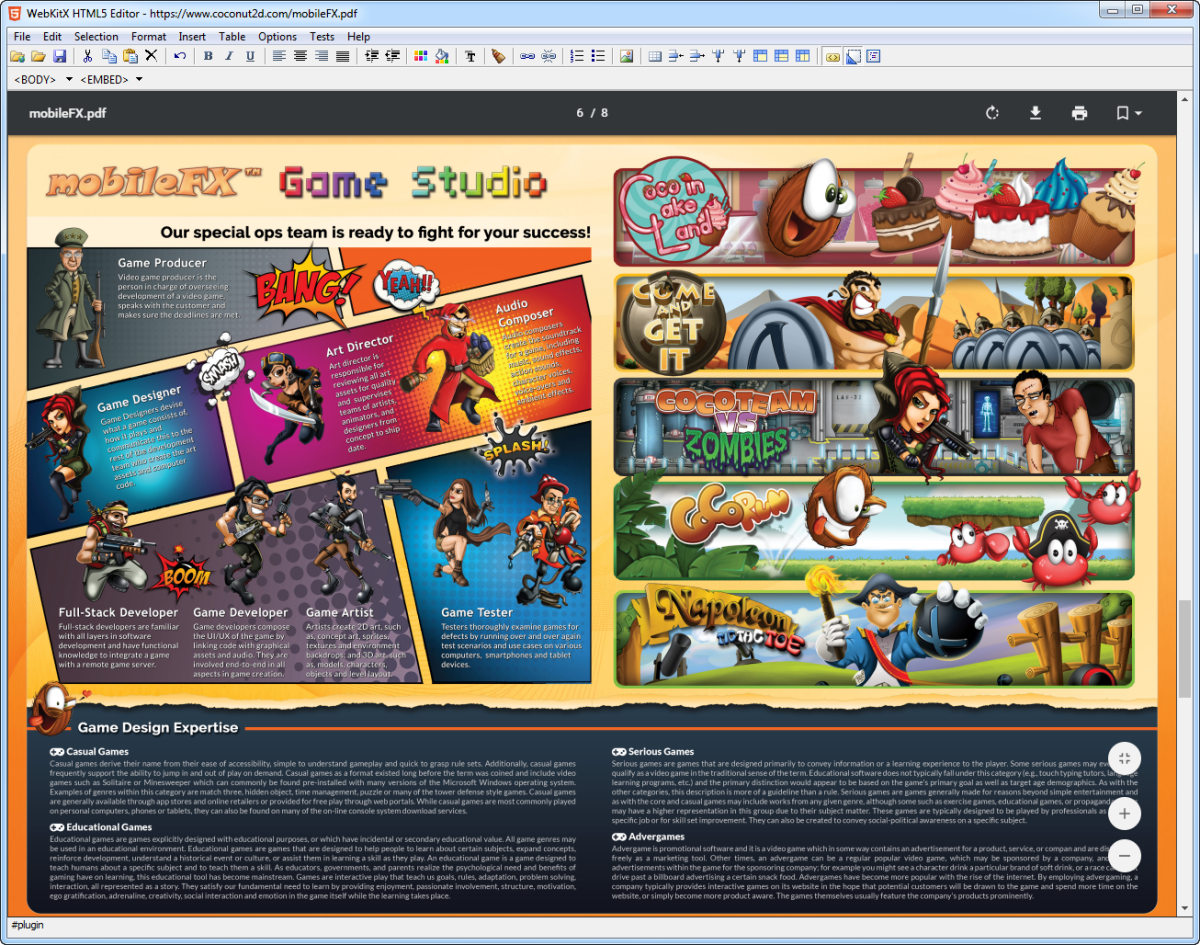Delete the selection with the X icon
Screen dimensions: 1200x945
tap(151, 56)
